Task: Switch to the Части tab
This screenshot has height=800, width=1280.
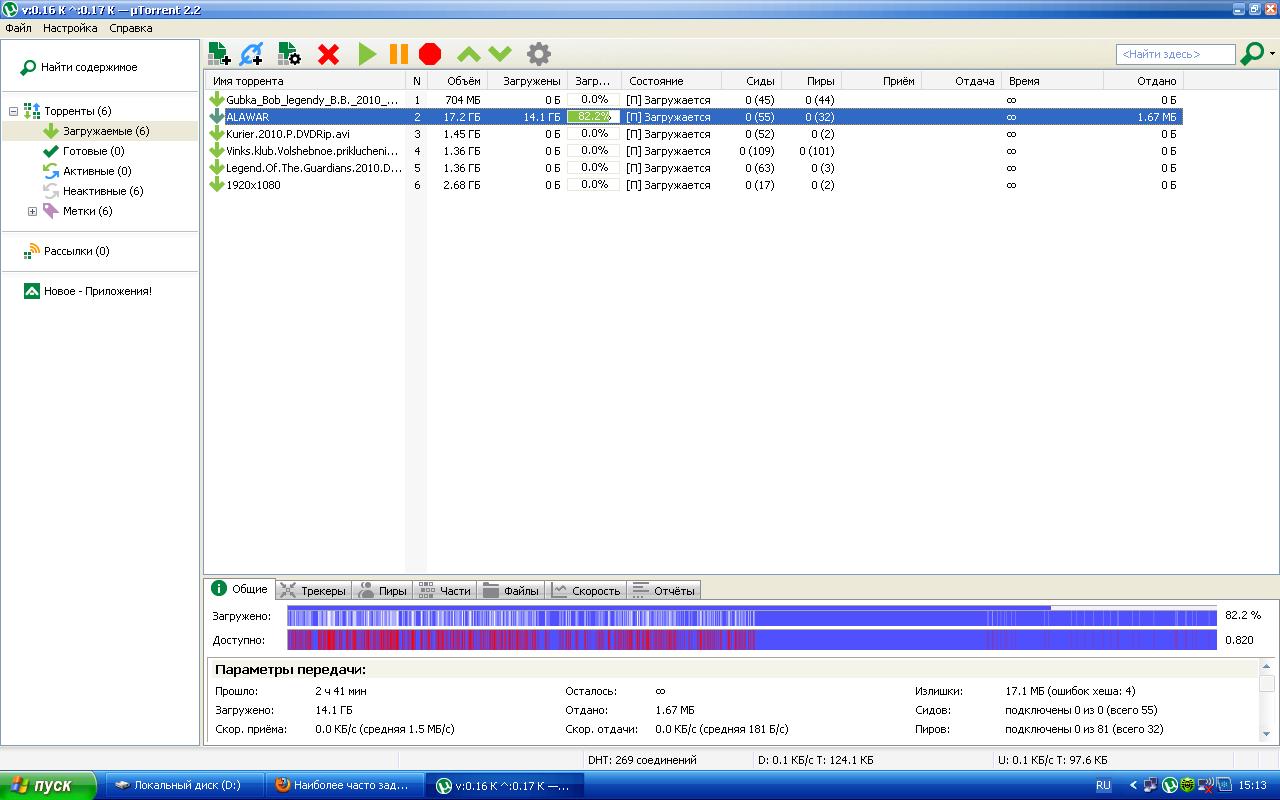Action: 444,591
